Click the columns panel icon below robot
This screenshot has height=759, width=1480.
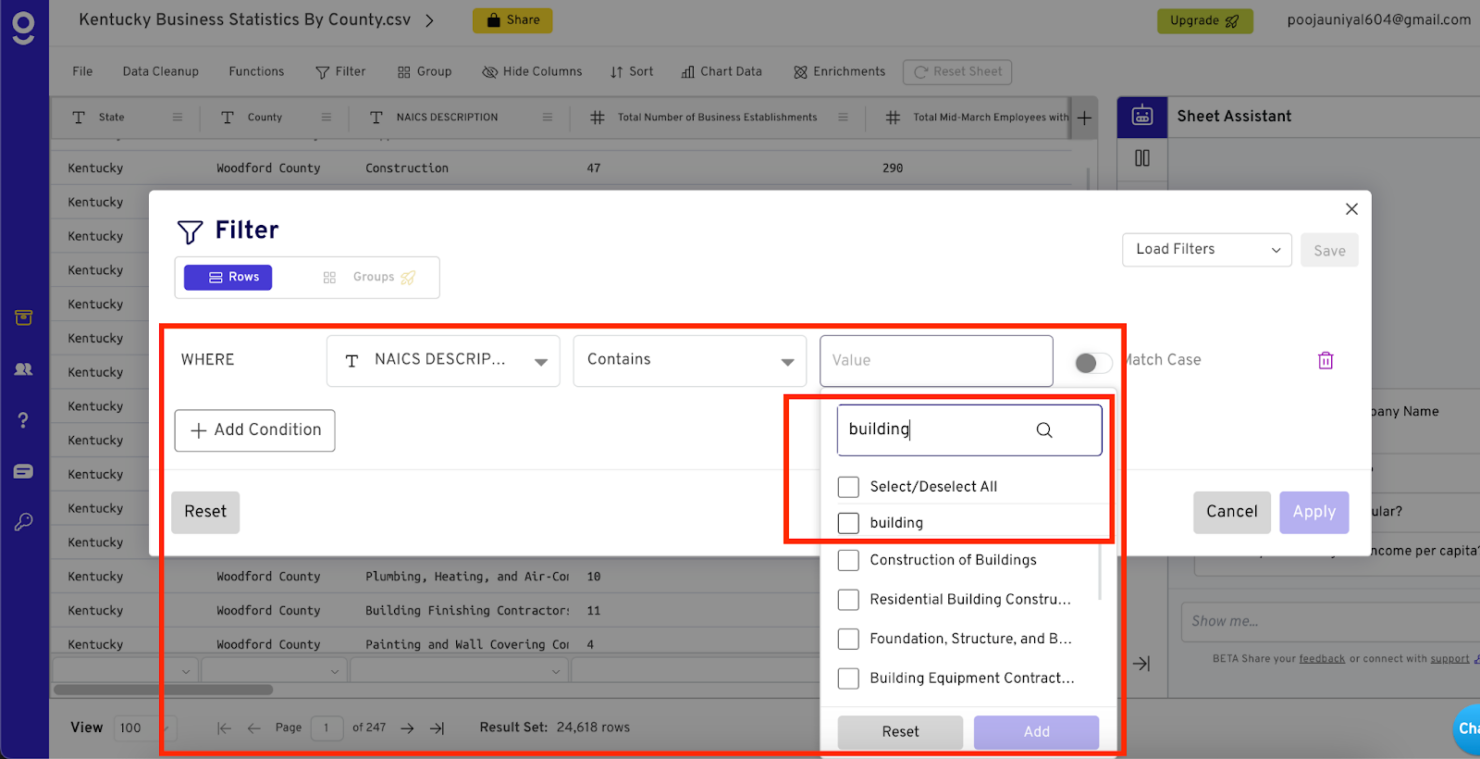[x=1142, y=158]
